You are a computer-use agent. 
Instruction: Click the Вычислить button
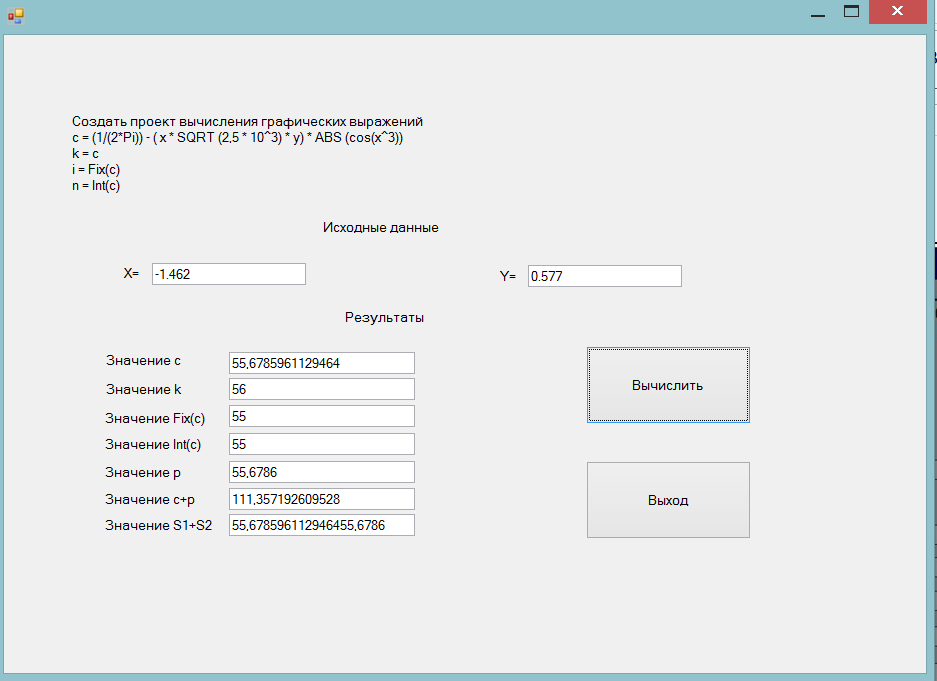pos(668,385)
